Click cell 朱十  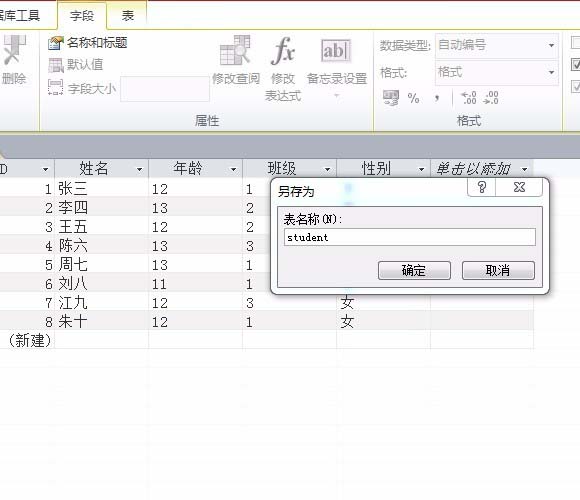[101, 322]
